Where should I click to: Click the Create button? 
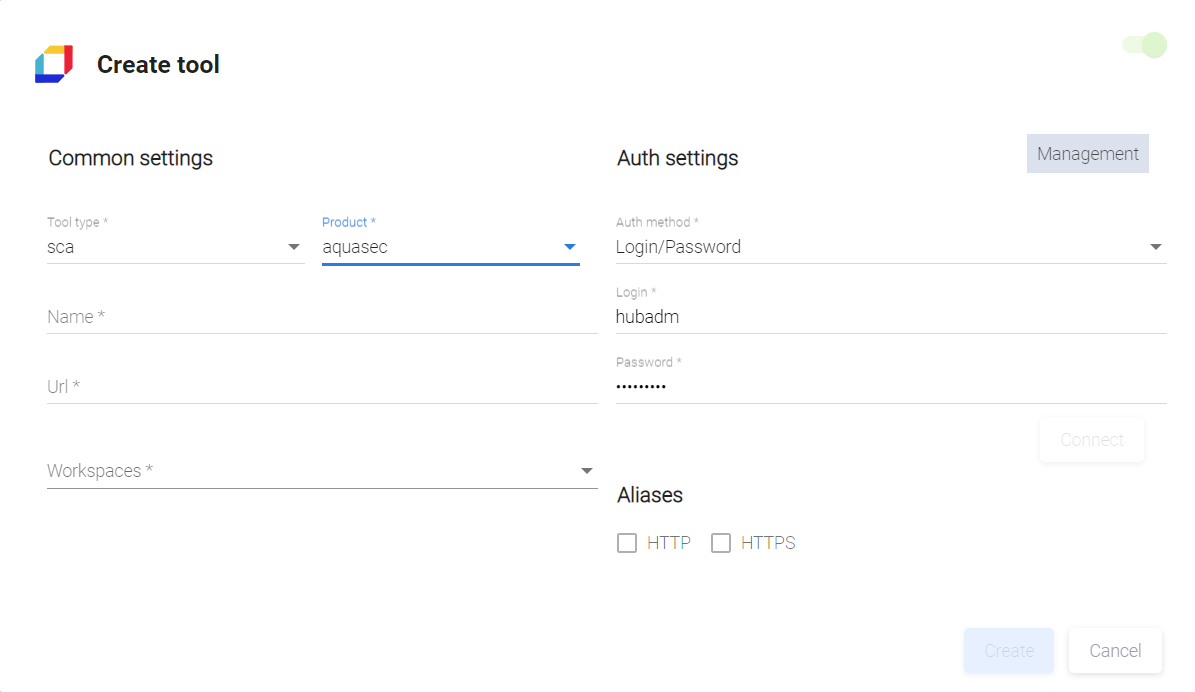(x=1008, y=651)
